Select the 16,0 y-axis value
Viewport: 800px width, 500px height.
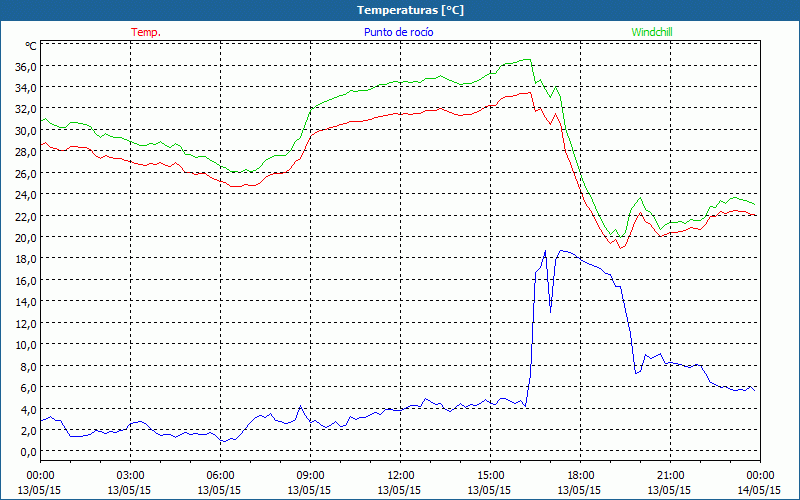tap(26, 281)
